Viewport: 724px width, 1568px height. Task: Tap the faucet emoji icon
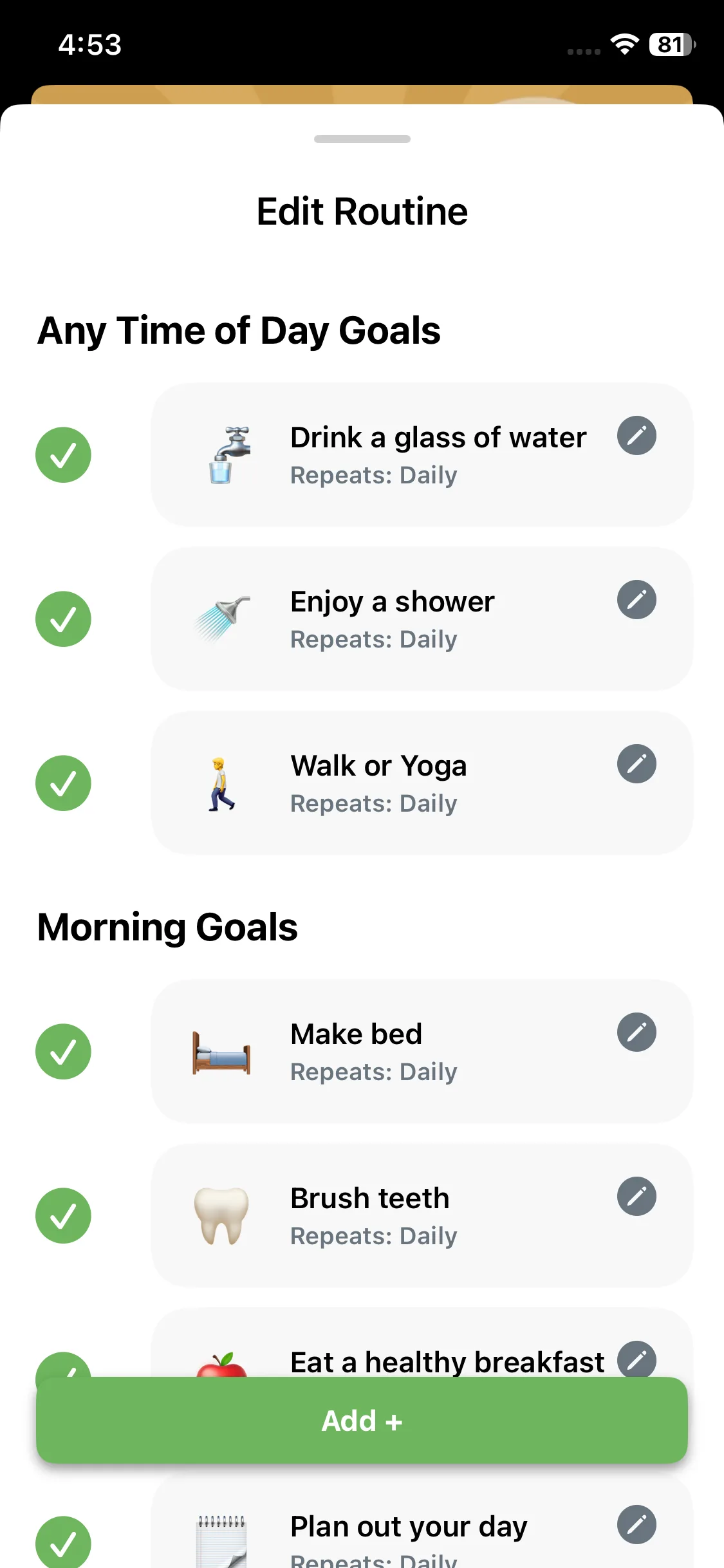tap(222, 454)
